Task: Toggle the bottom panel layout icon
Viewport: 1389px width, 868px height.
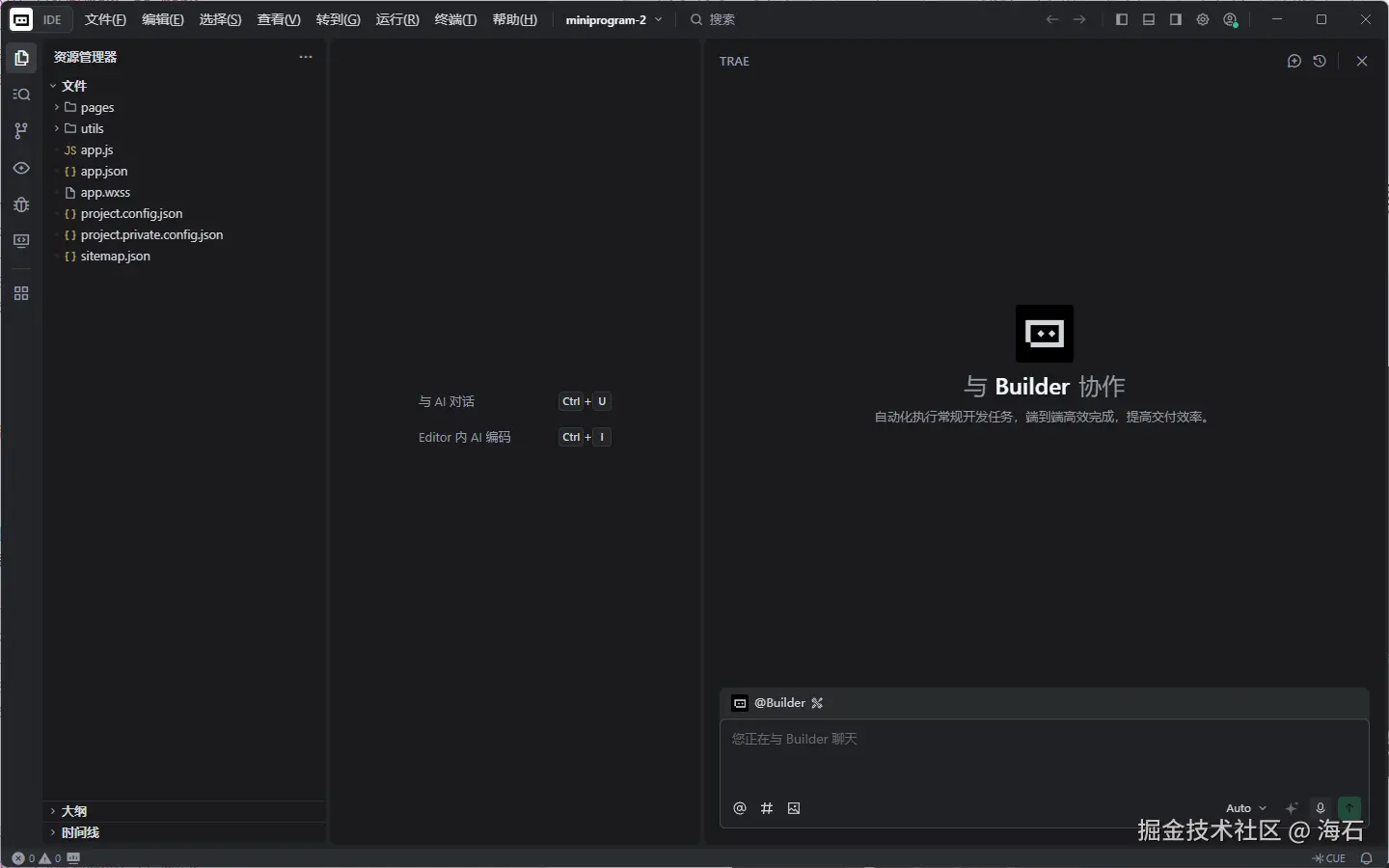Action: pyautogui.click(x=1149, y=19)
